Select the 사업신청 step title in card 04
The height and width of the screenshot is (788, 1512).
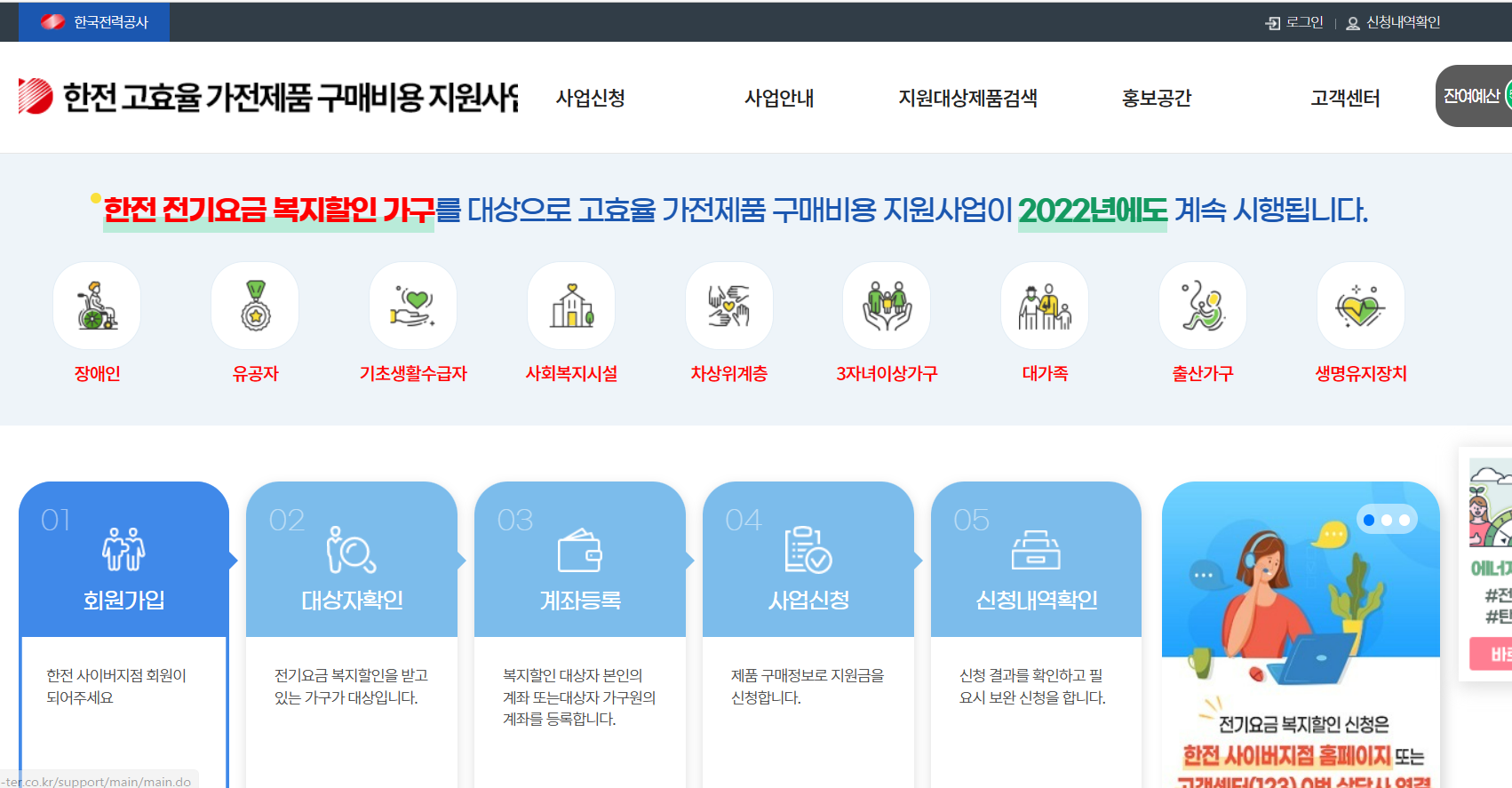[808, 601]
